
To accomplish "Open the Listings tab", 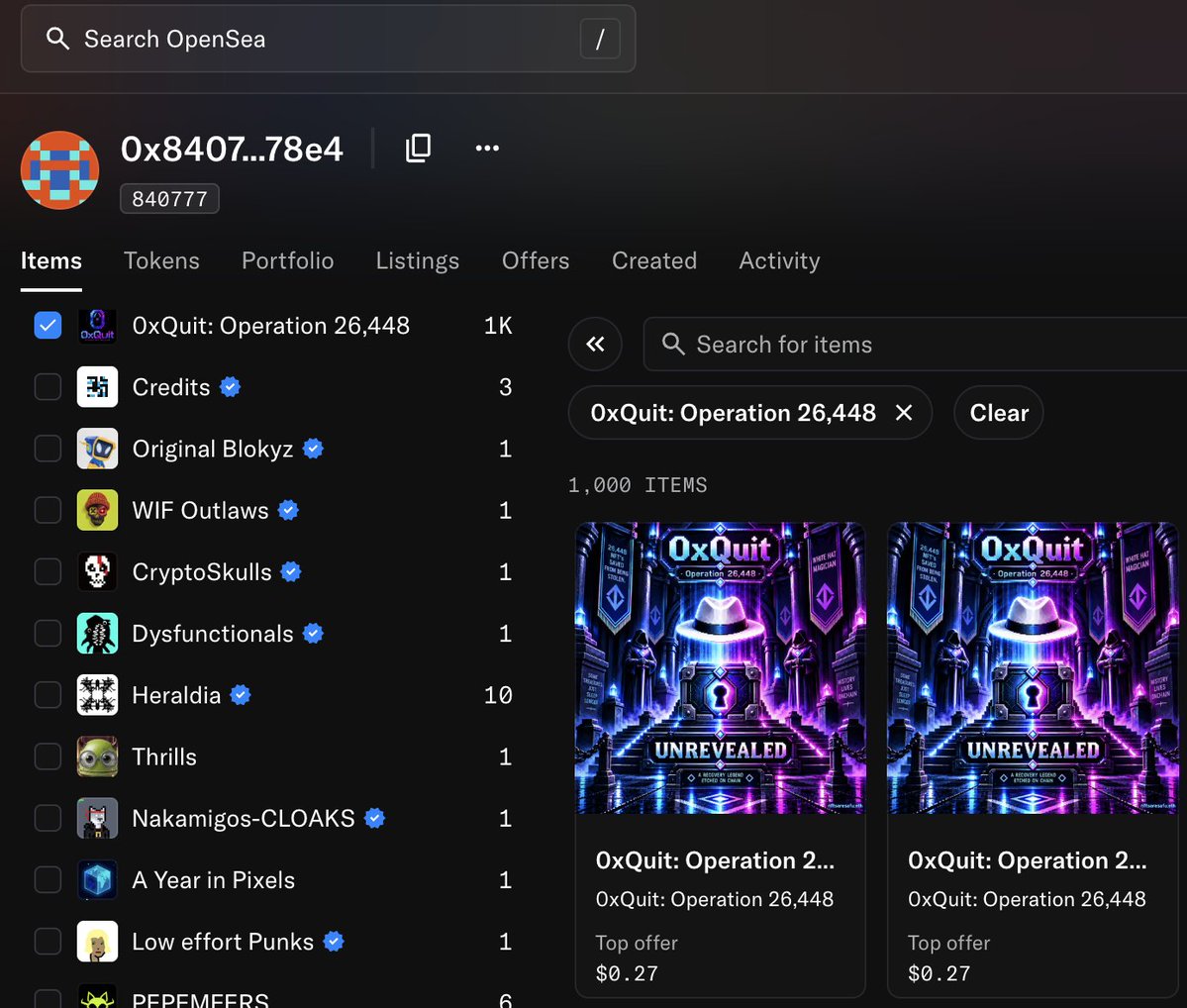I will 417,260.
